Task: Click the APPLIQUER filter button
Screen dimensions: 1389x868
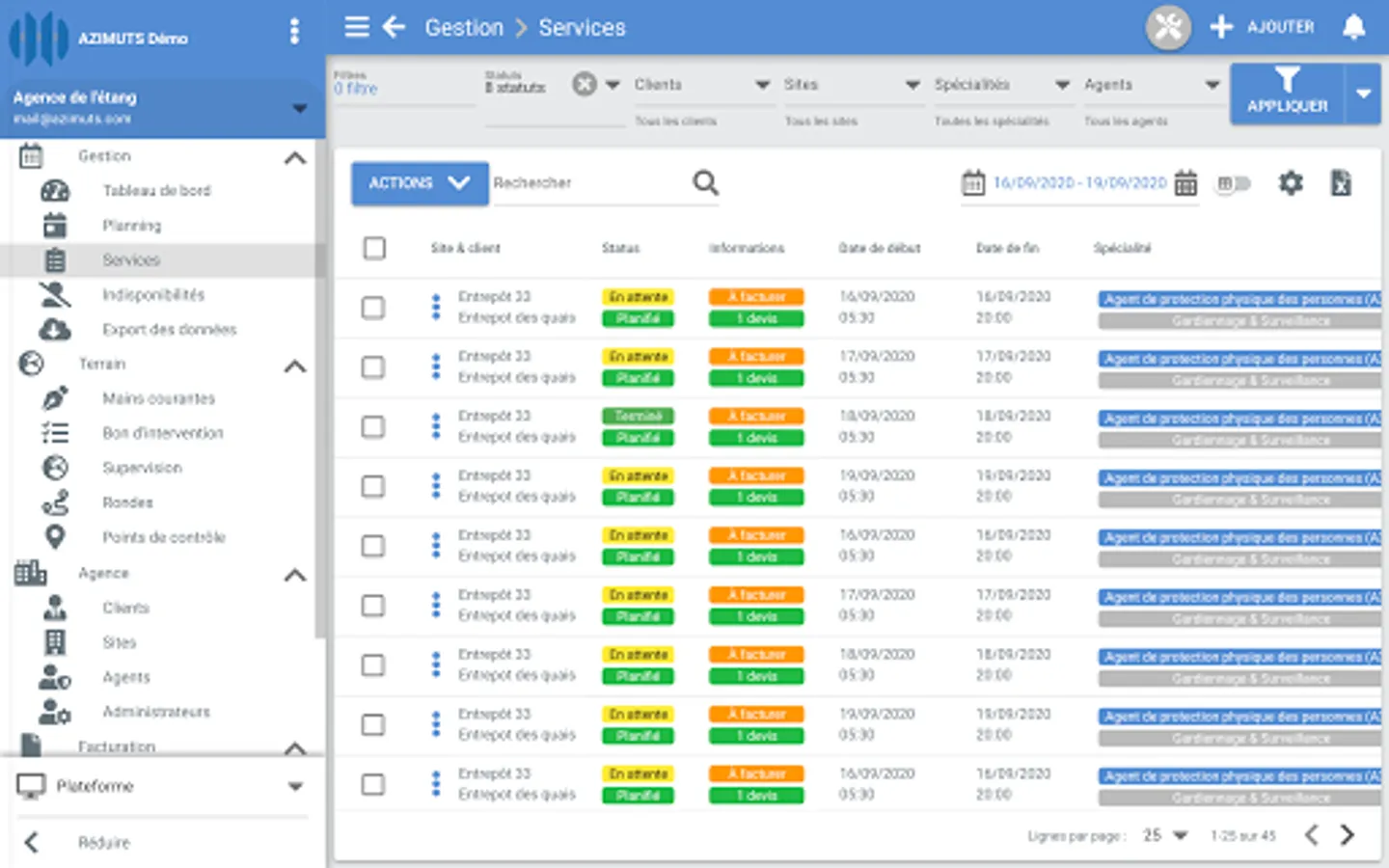Action: click(x=1288, y=94)
